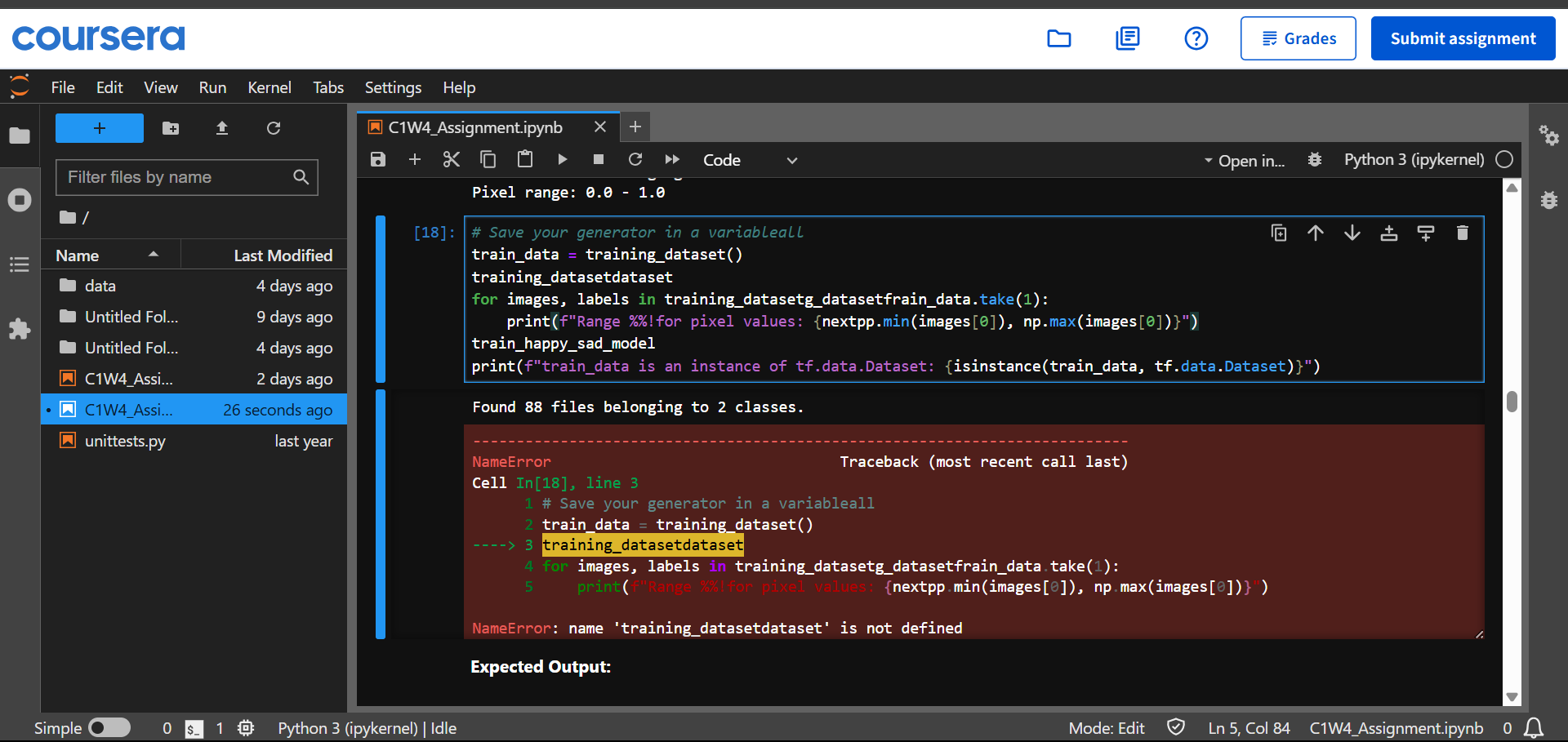Viewport: 1568px width, 742px height.
Task: Cut the selected cell with scissors icon
Action: pos(451,160)
